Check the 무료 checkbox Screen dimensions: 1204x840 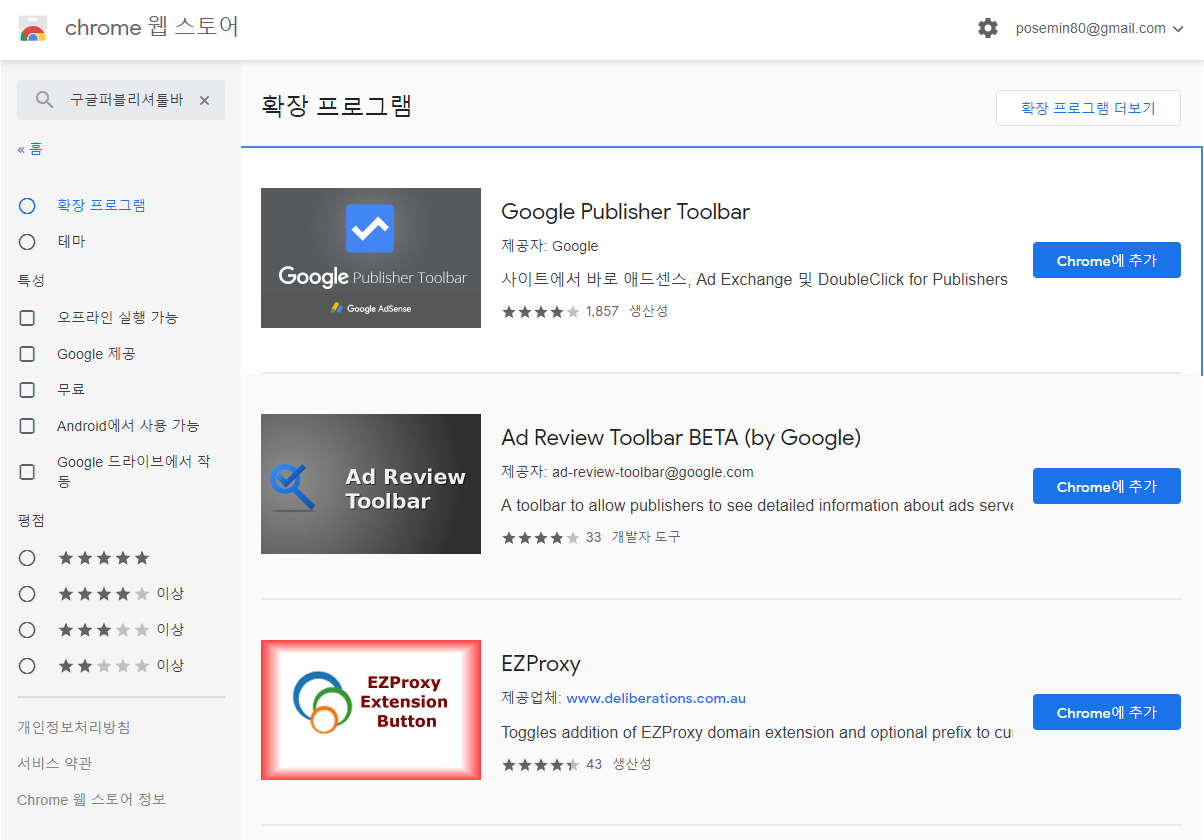[27, 390]
